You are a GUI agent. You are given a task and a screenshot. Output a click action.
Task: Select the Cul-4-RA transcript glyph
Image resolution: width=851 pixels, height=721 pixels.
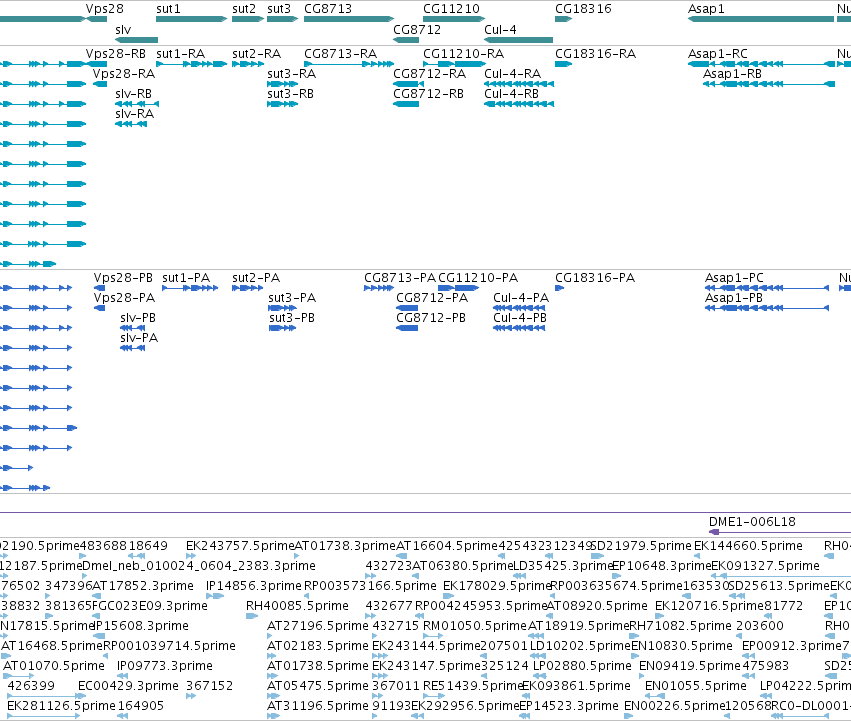click(x=519, y=84)
